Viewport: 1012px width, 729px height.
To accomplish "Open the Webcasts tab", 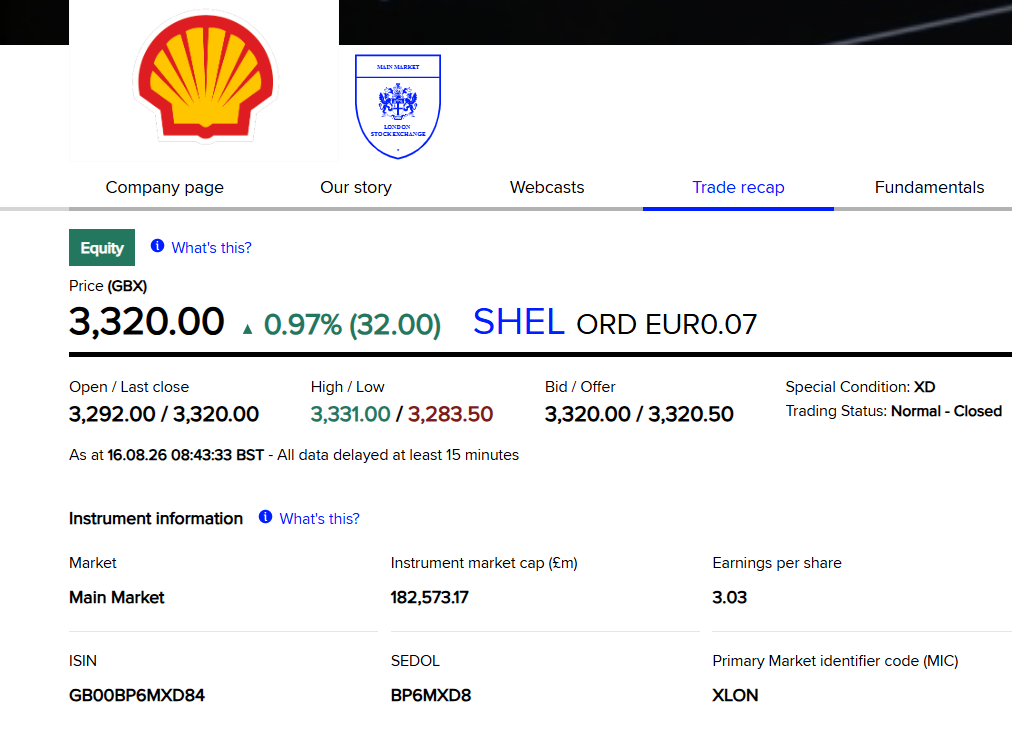I will 547,187.
